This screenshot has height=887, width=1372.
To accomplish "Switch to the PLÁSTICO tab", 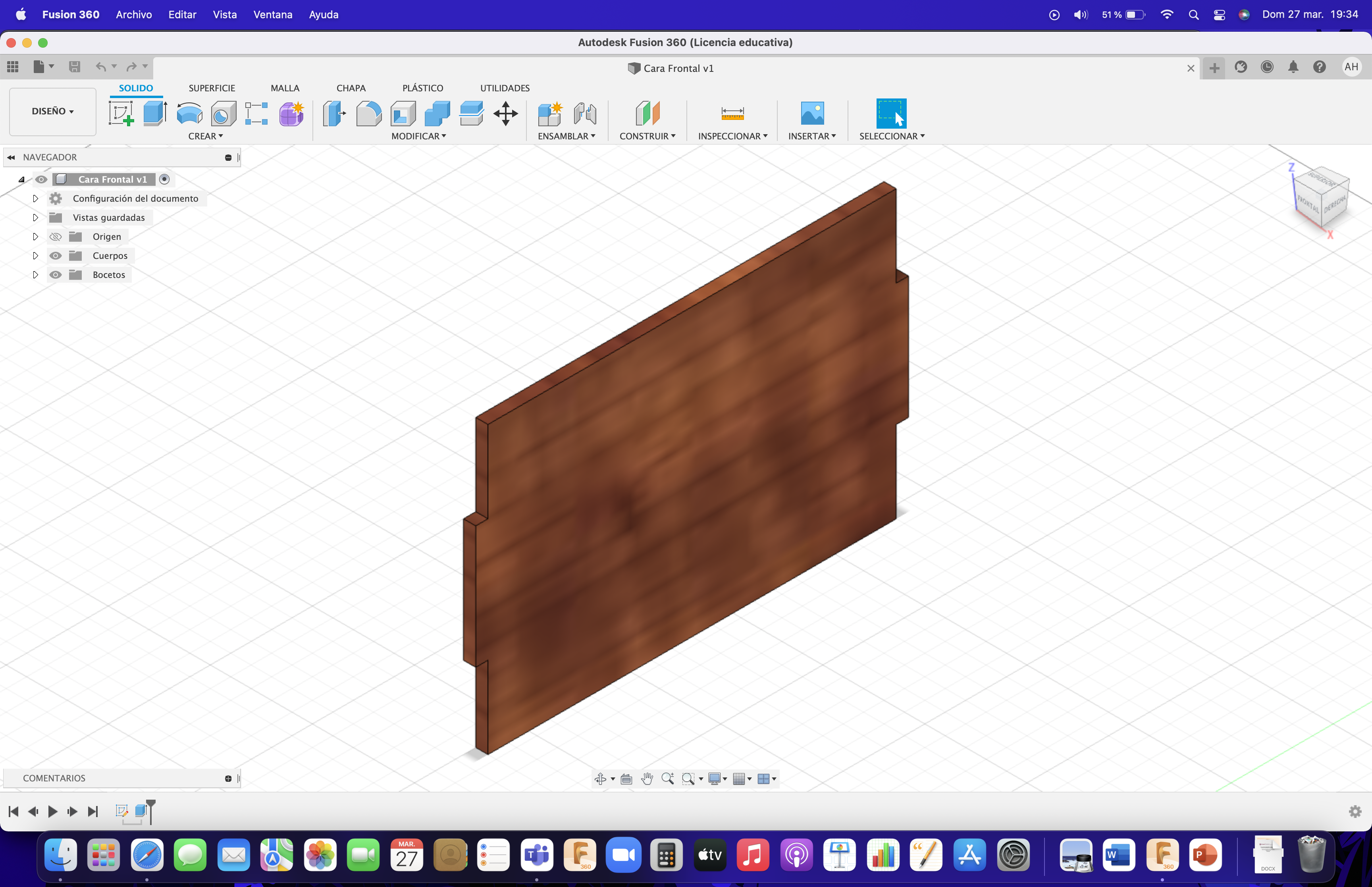I will (x=423, y=88).
